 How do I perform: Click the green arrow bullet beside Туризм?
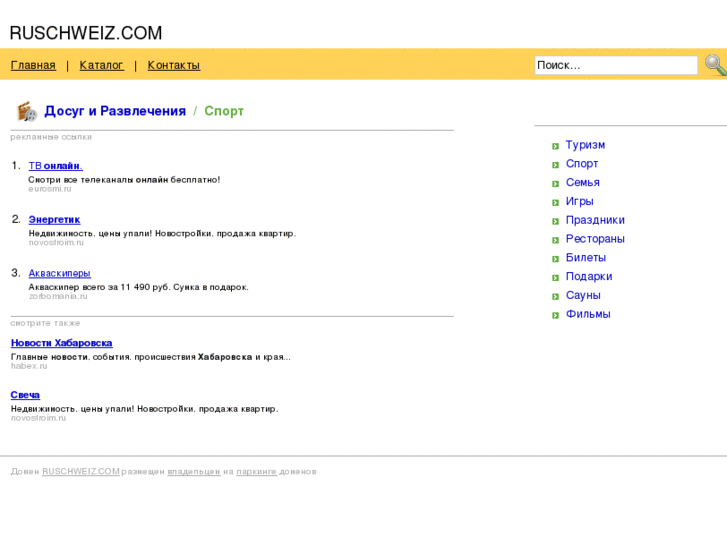point(555,147)
